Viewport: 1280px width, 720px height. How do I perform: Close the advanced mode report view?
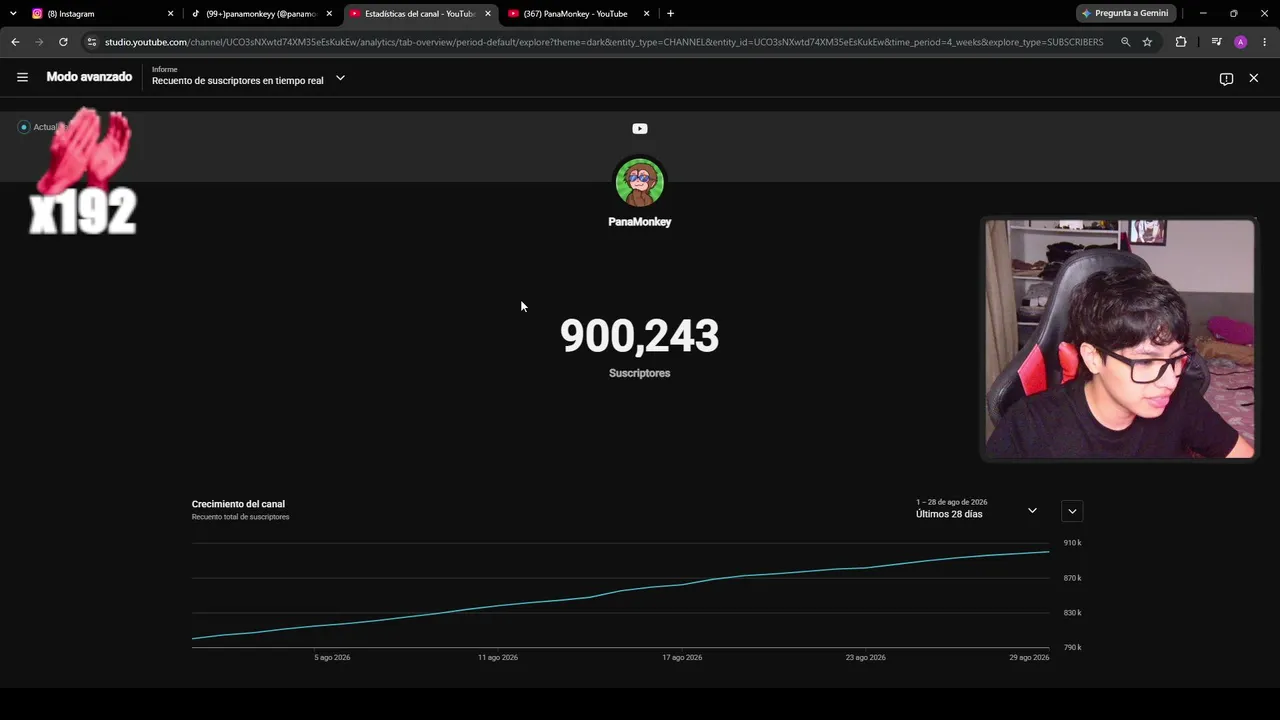point(1254,78)
